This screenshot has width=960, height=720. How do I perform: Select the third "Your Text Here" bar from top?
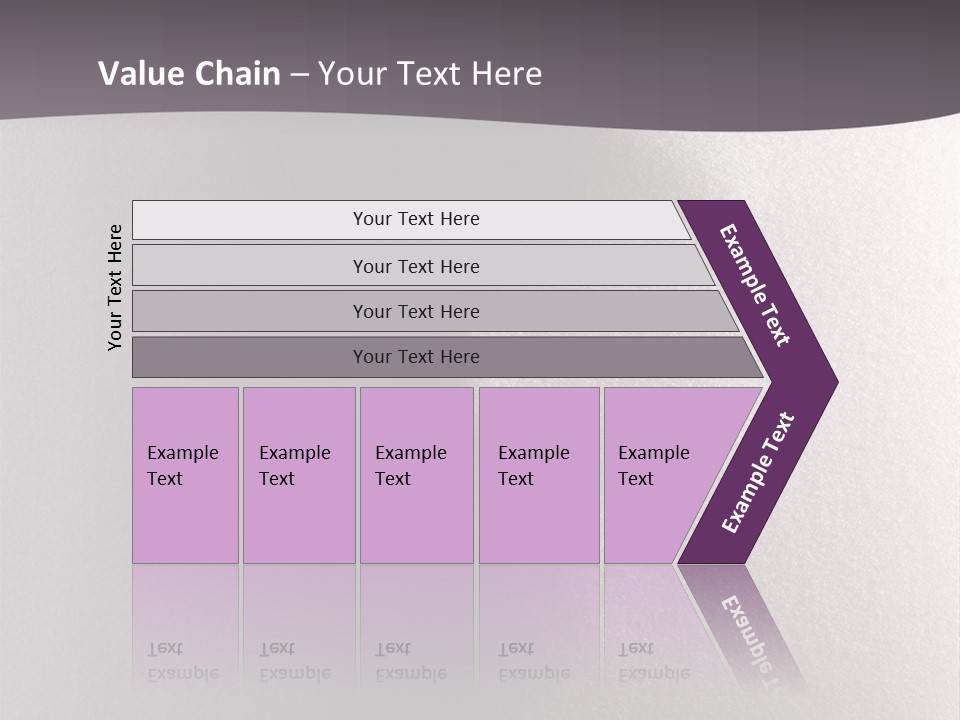(415, 311)
